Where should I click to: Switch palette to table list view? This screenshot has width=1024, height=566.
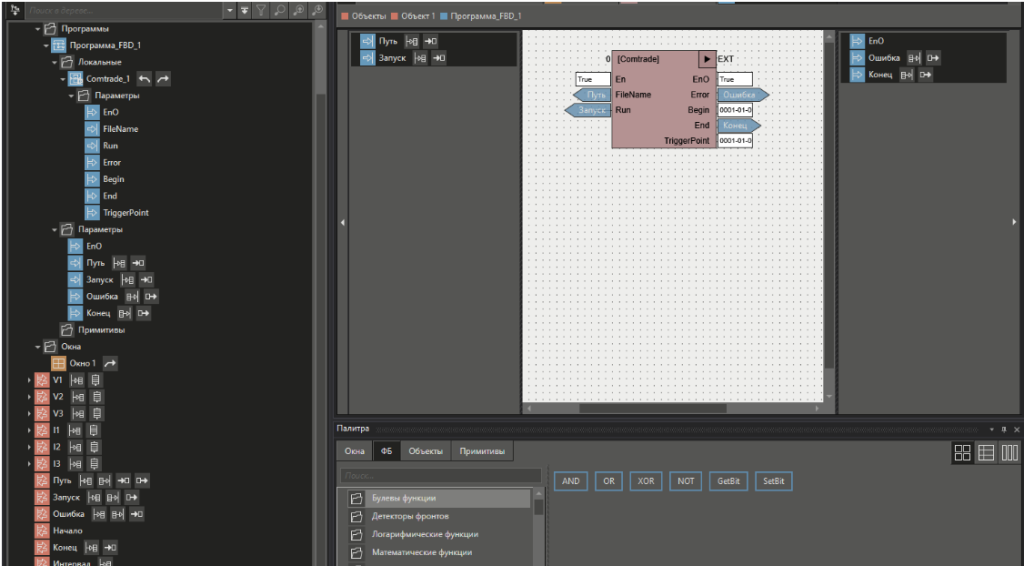[986, 453]
